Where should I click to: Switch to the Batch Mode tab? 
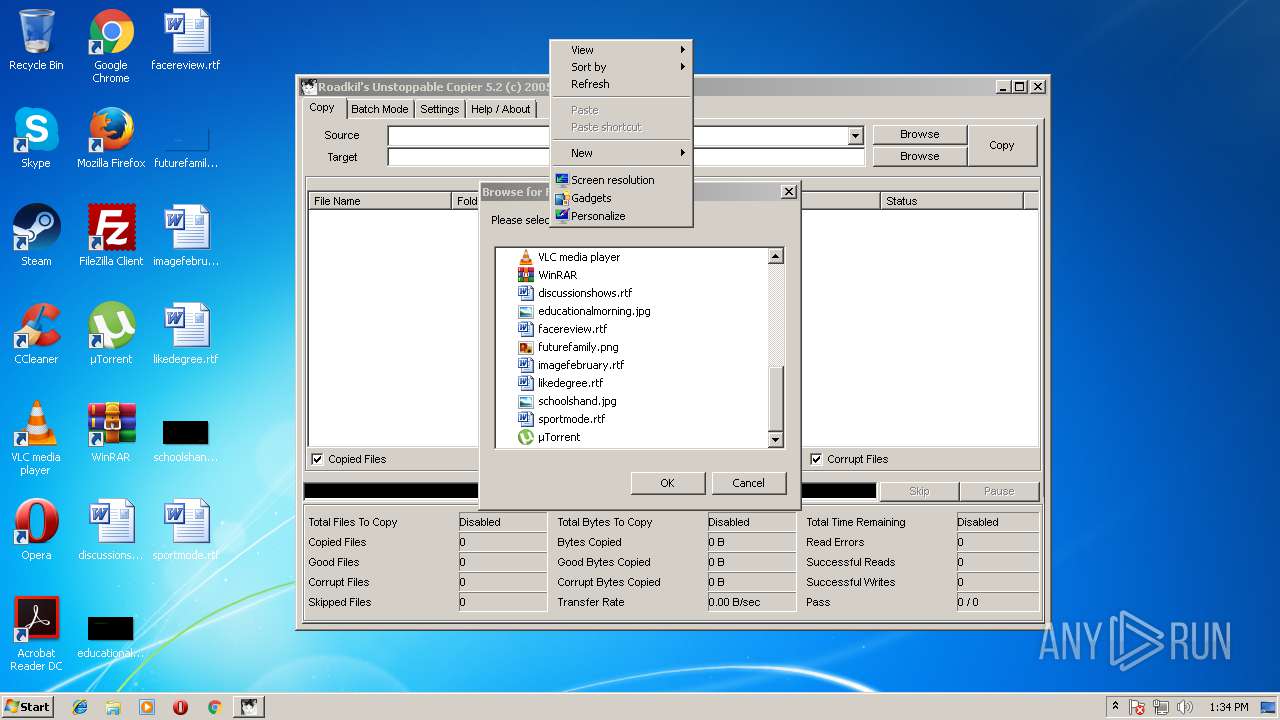tap(379, 109)
